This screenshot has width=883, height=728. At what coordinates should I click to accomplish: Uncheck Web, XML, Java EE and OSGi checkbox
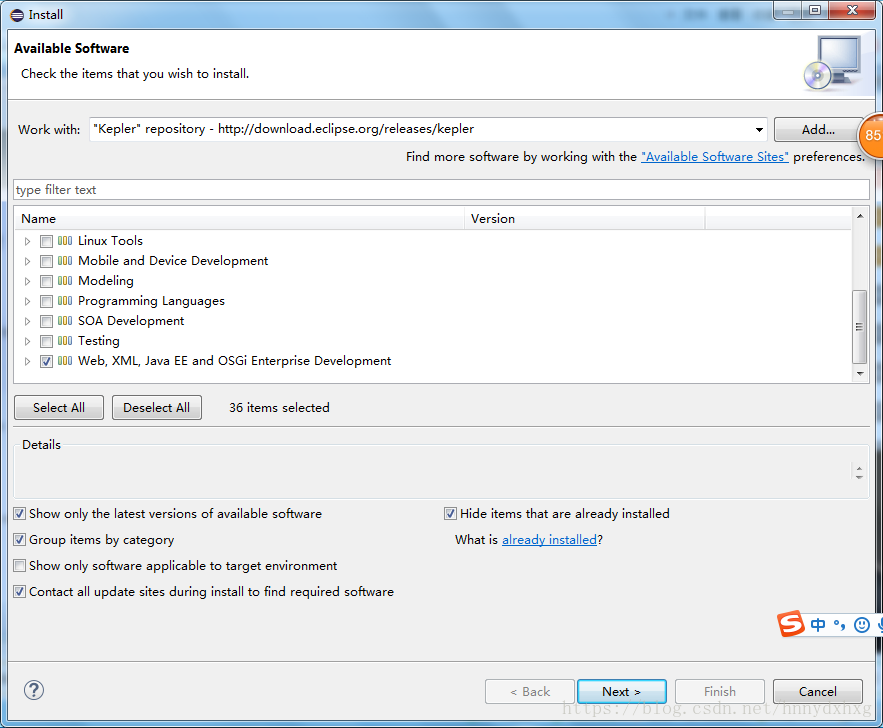tap(47, 361)
